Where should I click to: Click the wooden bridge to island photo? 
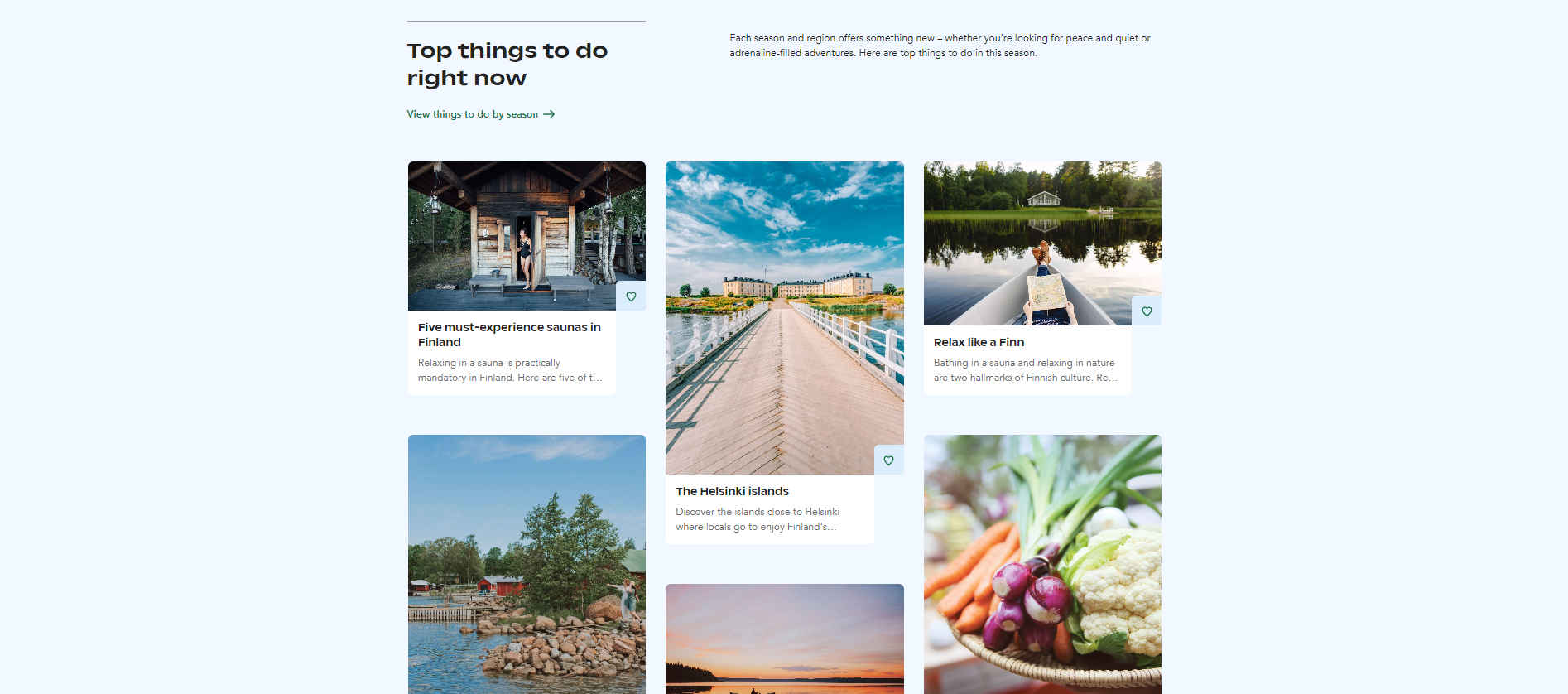tap(785, 318)
